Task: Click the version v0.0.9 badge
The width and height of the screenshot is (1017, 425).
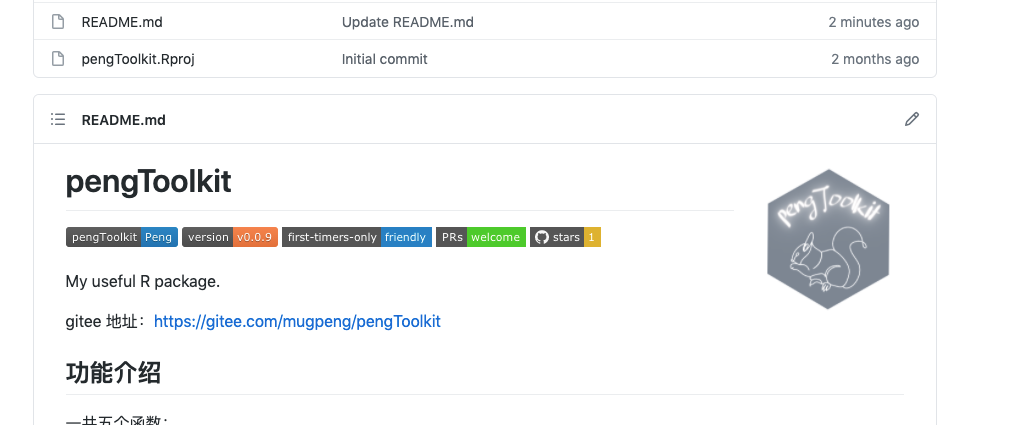Action: (230, 237)
